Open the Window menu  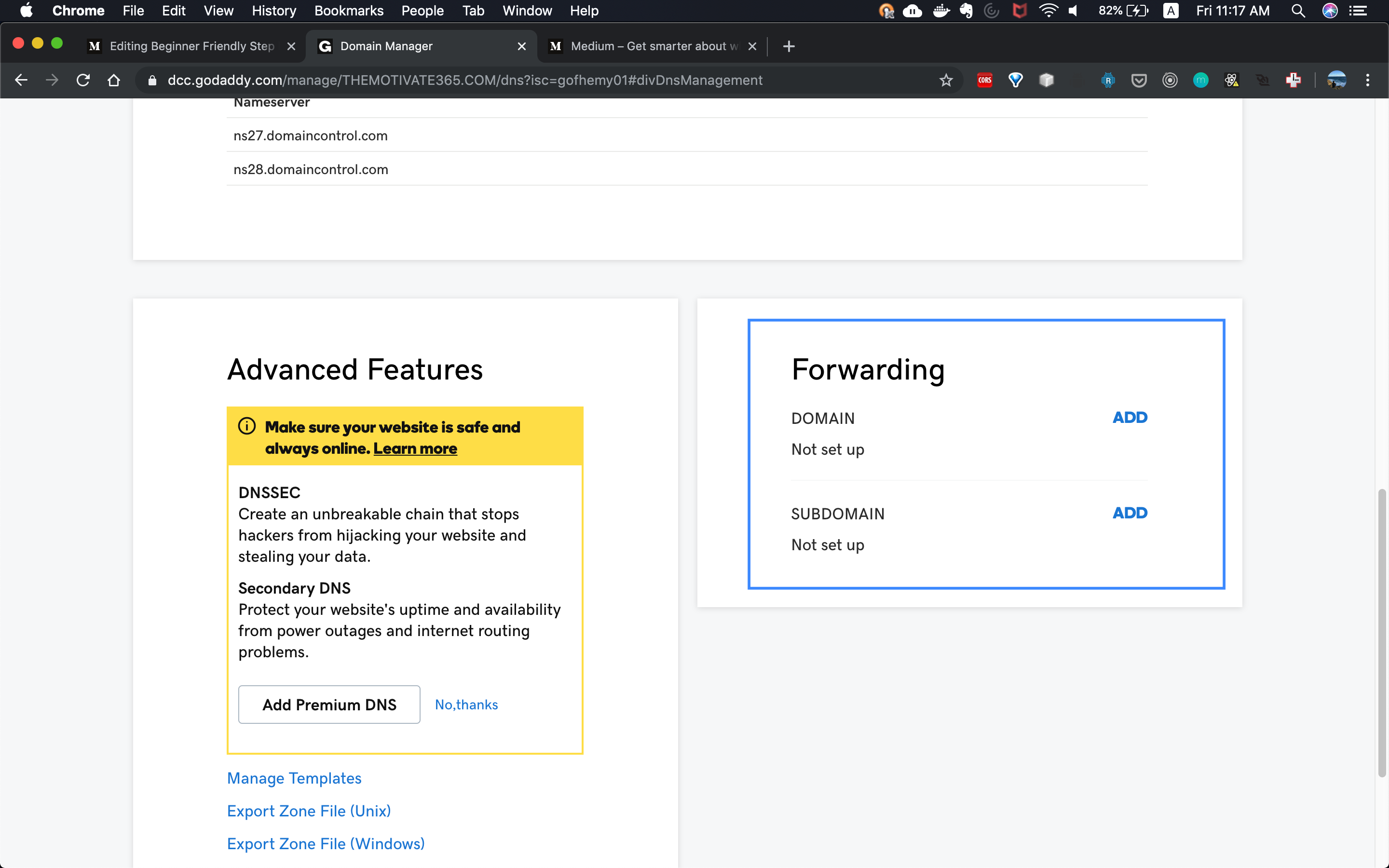pyautogui.click(x=527, y=11)
